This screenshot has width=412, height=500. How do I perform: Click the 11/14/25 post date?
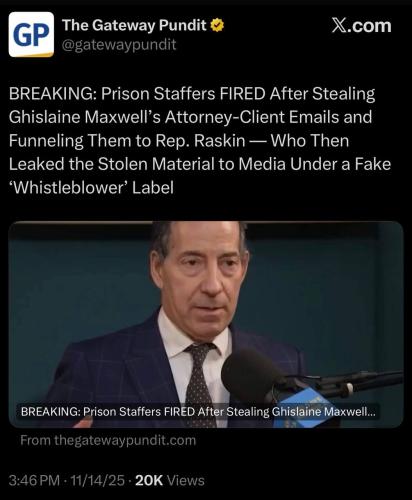(96, 481)
